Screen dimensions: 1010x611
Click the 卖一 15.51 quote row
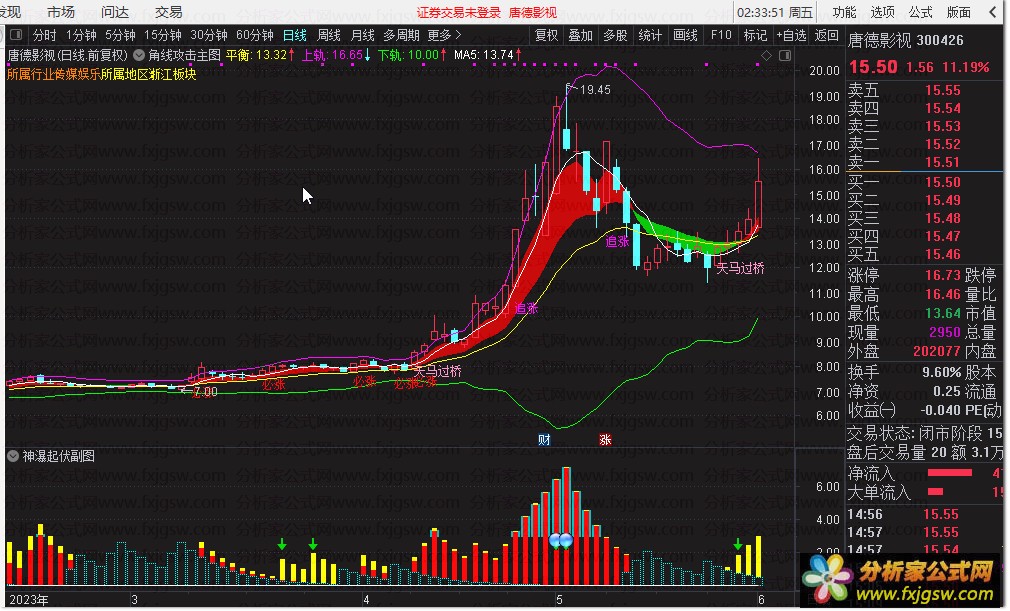[904, 162]
